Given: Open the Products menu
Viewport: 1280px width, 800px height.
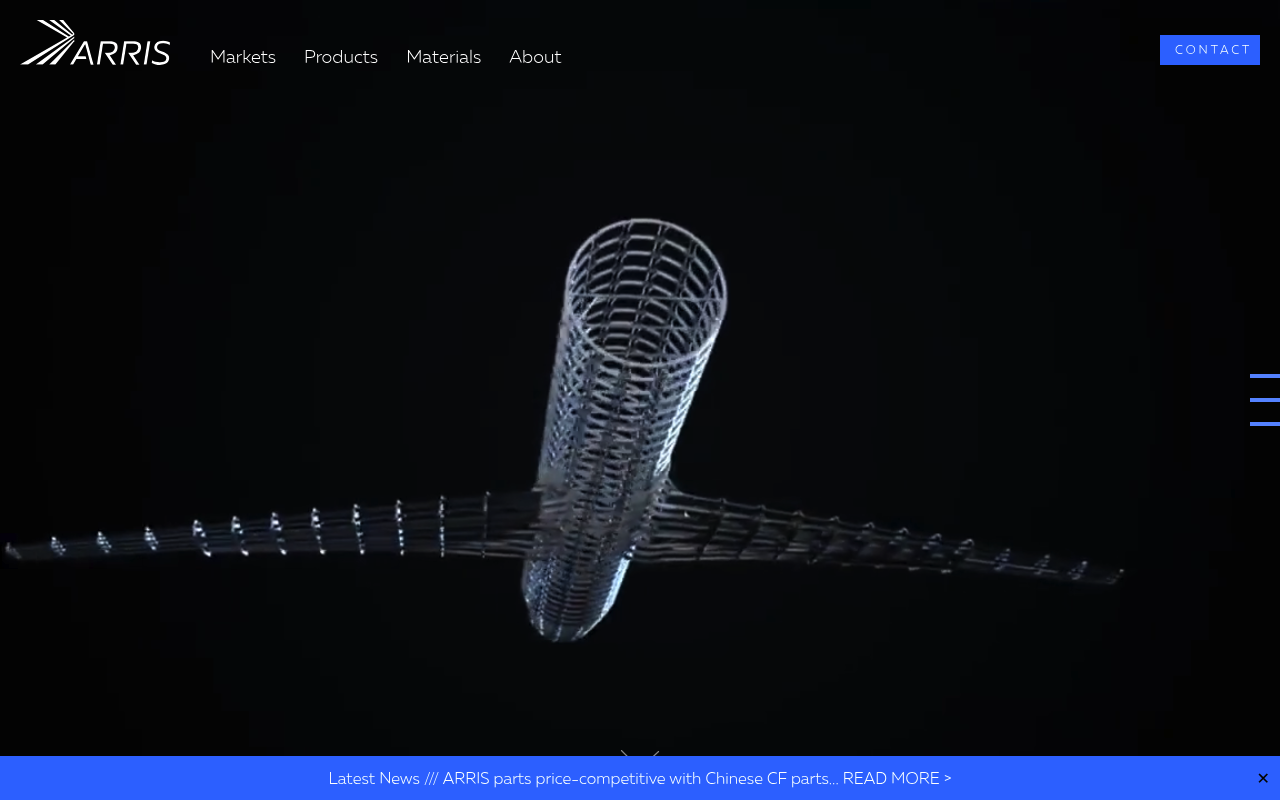Looking at the screenshot, I should coord(341,57).
